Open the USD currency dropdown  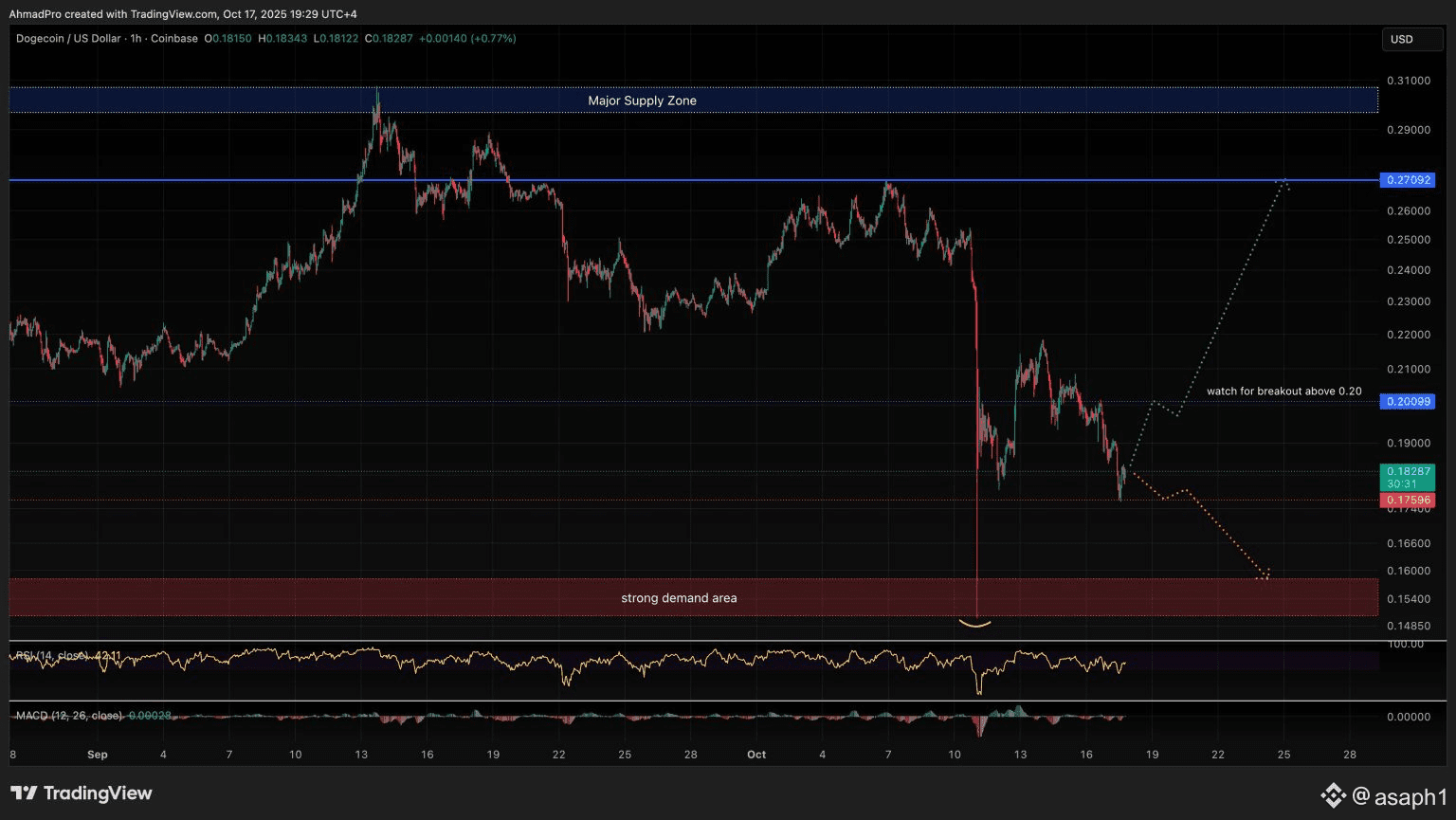coord(1412,39)
